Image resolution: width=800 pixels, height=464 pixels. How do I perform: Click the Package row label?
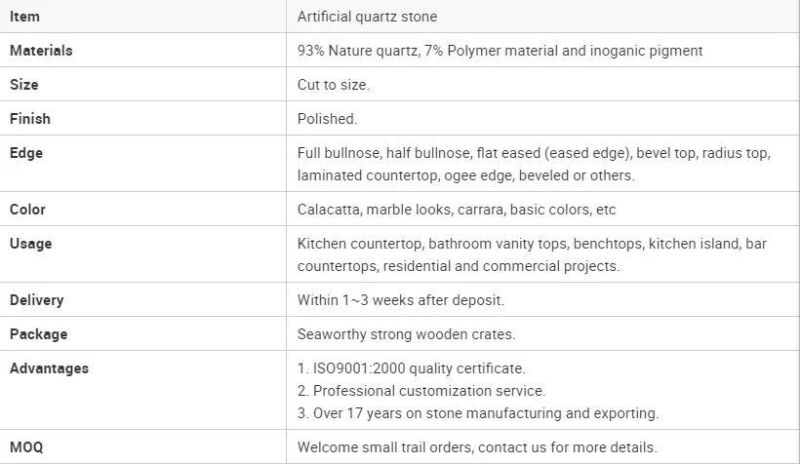[x=38, y=334]
